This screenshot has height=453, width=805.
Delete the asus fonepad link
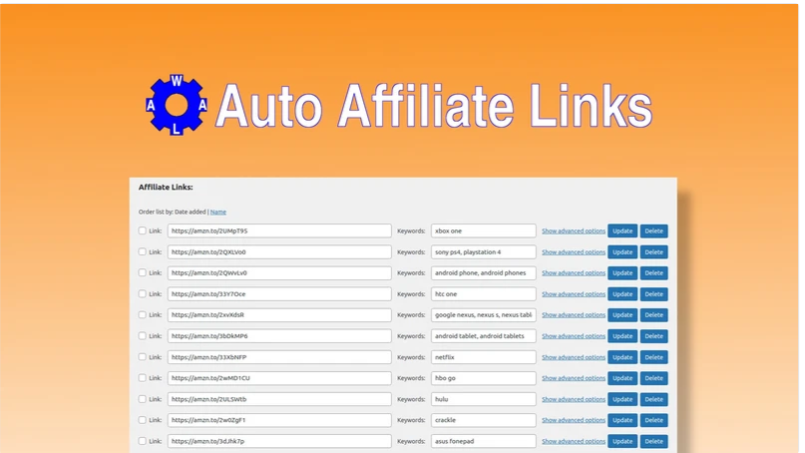[x=654, y=441]
